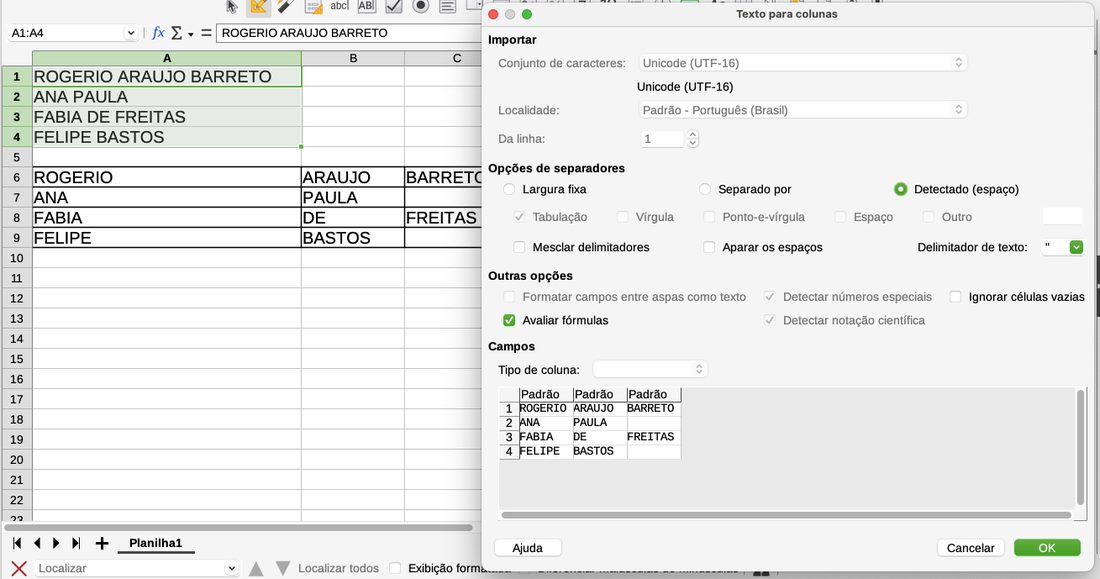Toggle the Tabulação checkbox
The width and height of the screenshot is (1100, 579).
(x=519, y=217)
